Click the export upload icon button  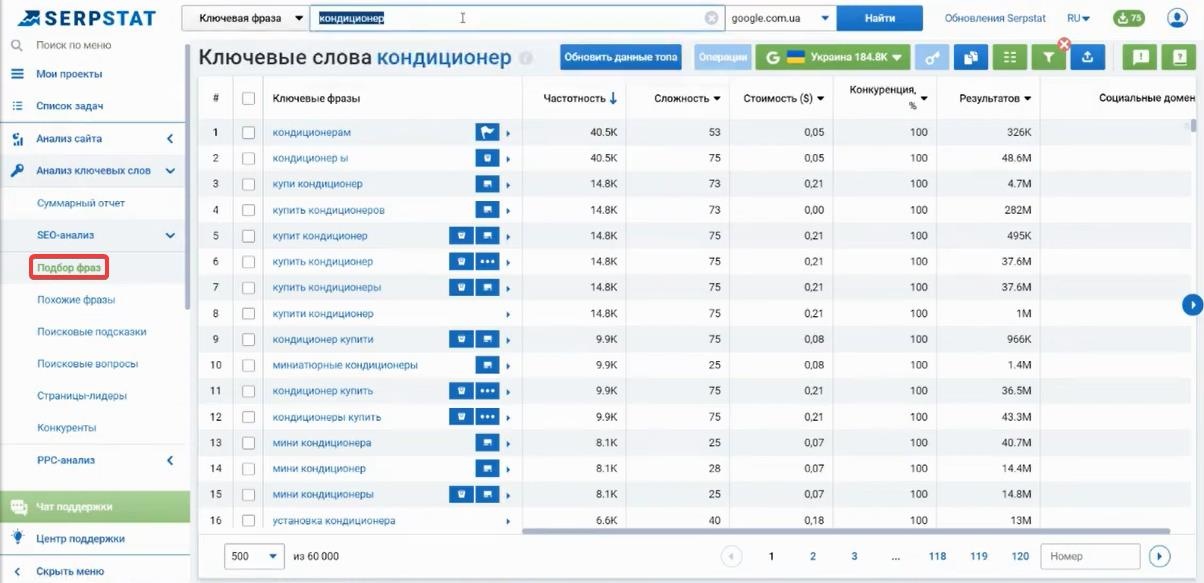click(x=1087, y=57)
